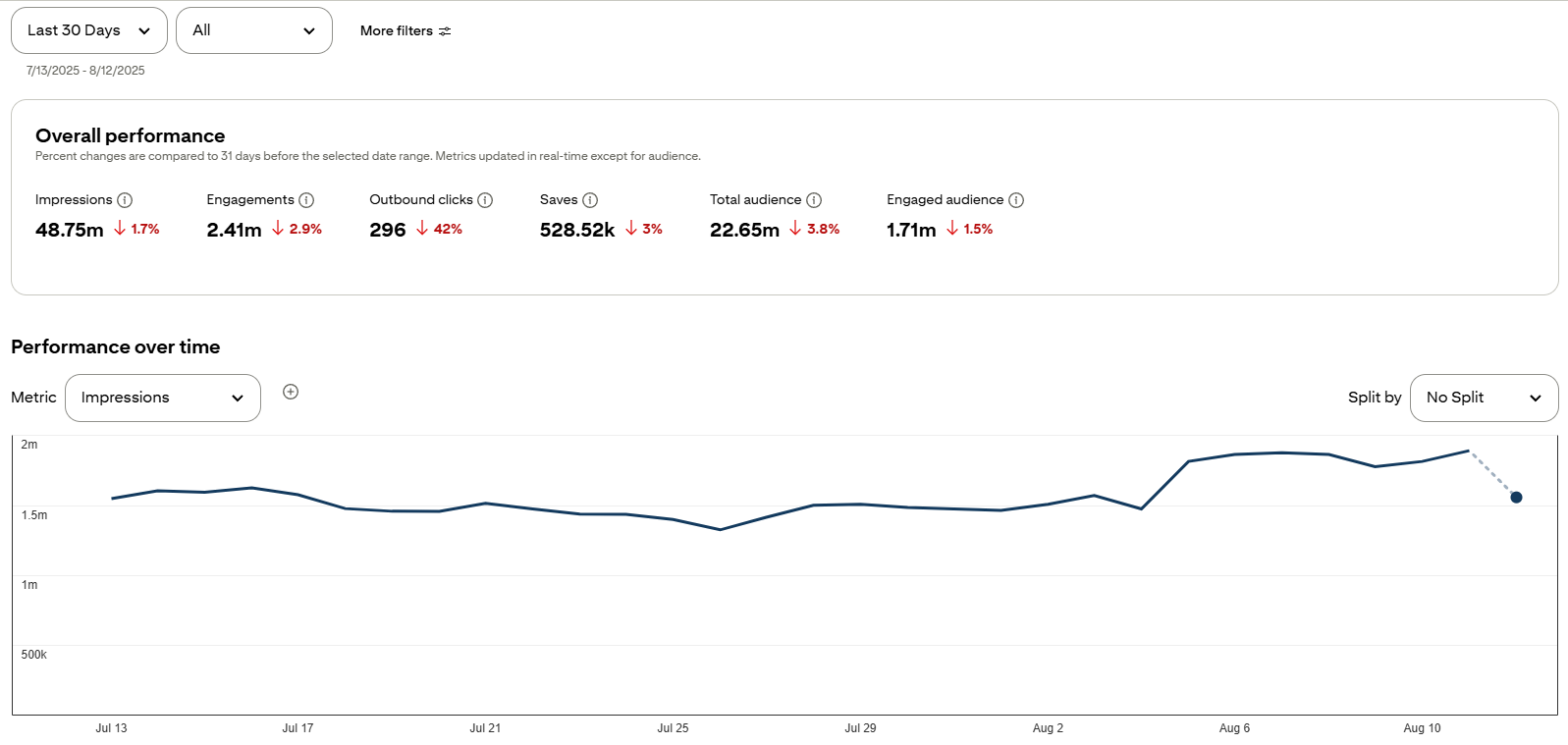Click the last data point dot on chart
1568x745 pixels.
pyautogui.click(x=1516, y=498)
